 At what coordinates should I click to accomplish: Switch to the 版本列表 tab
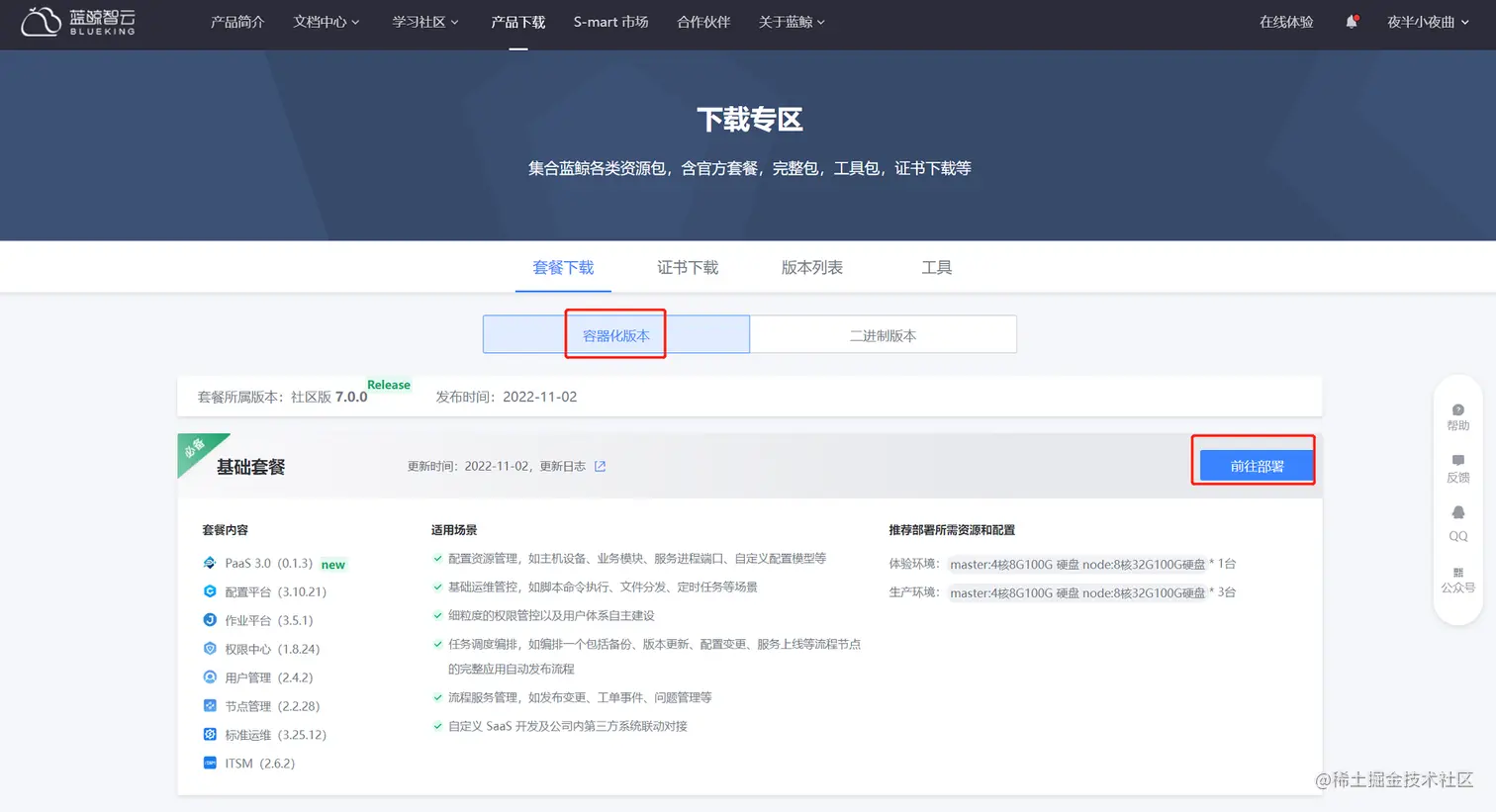point(812,268)
